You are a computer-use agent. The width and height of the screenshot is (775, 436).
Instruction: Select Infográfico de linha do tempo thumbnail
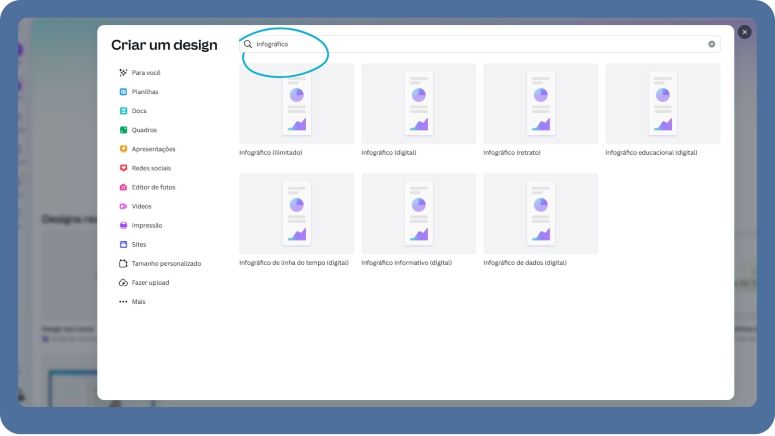tap(297, 214)
